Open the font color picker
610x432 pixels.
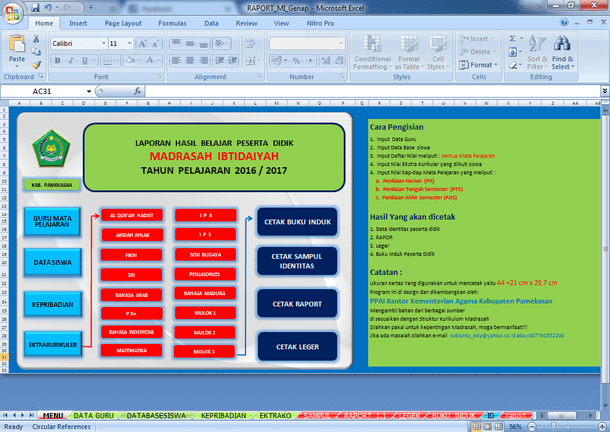point(150,60)
